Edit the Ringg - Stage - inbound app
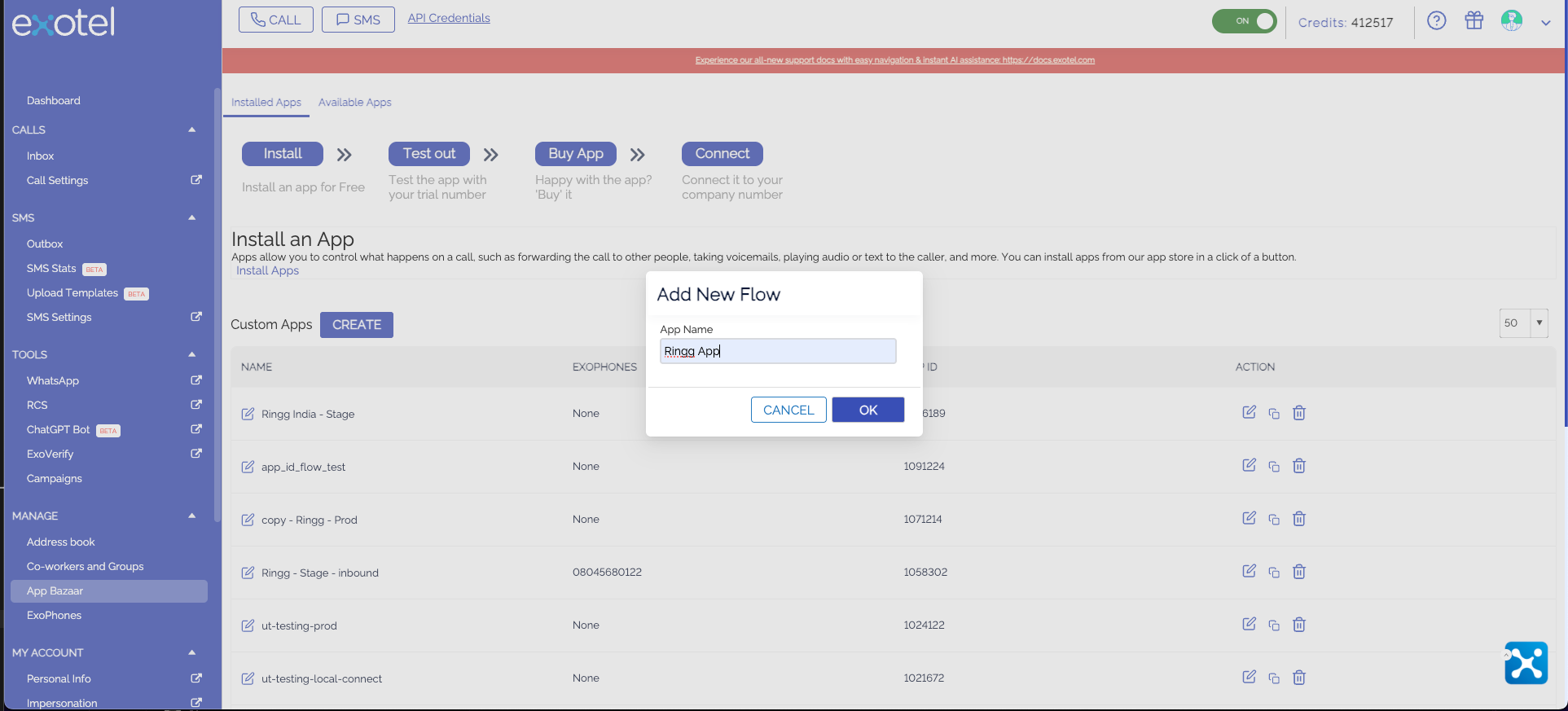 click(x=1249, y=571)
